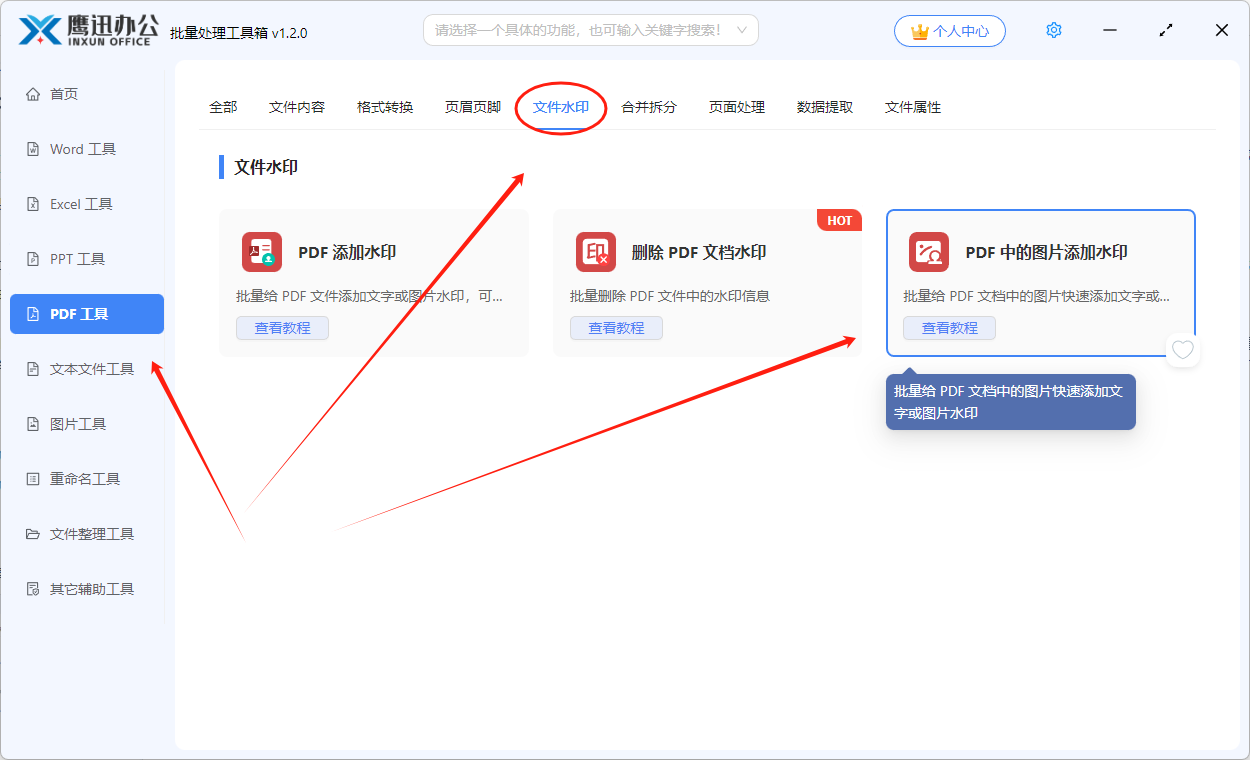Select PDF 工具 in the sidebar

click(87, 314)
